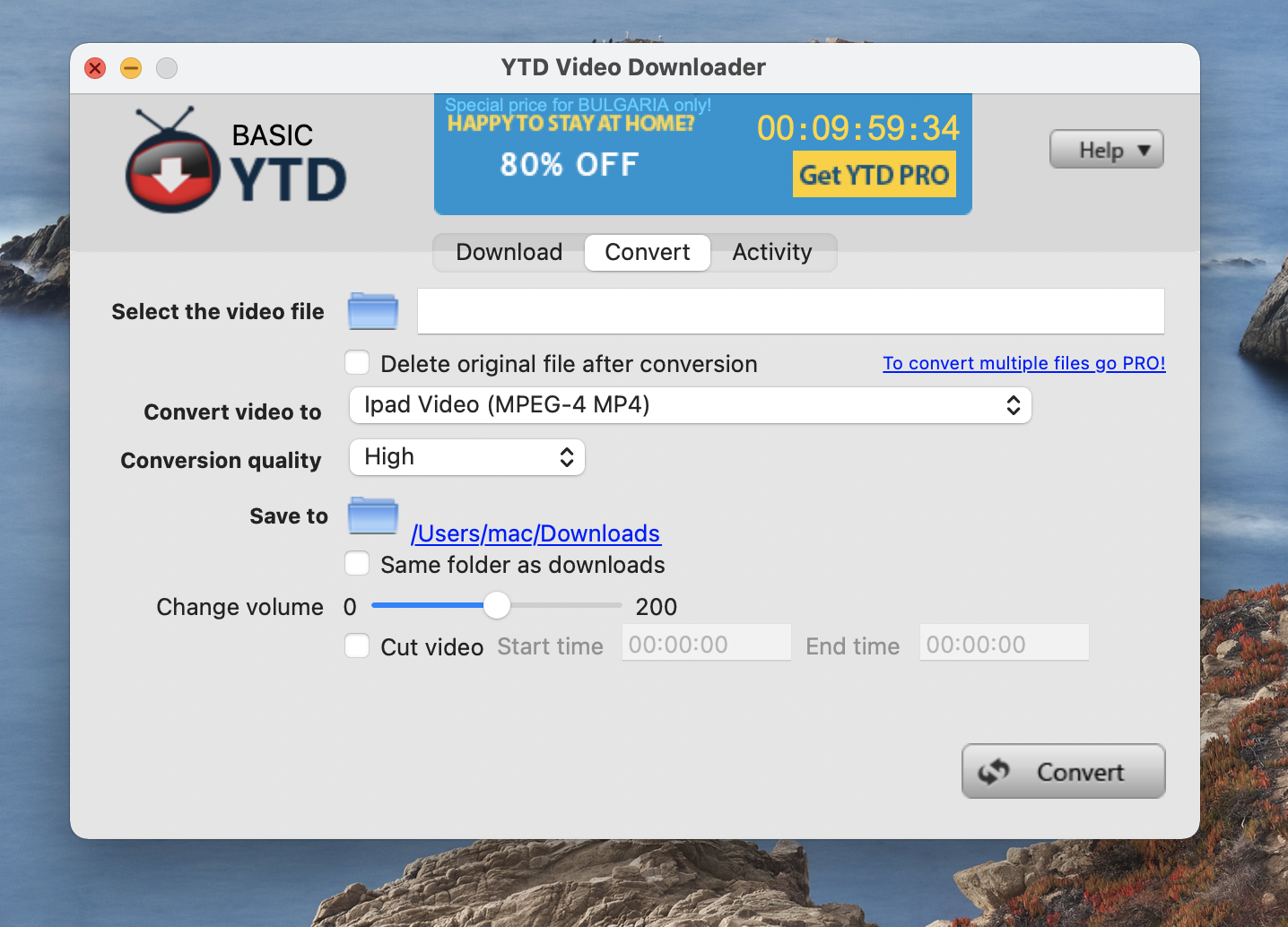
Task: Minimize the window with the yellow button
Action: (x=131, y=68)
